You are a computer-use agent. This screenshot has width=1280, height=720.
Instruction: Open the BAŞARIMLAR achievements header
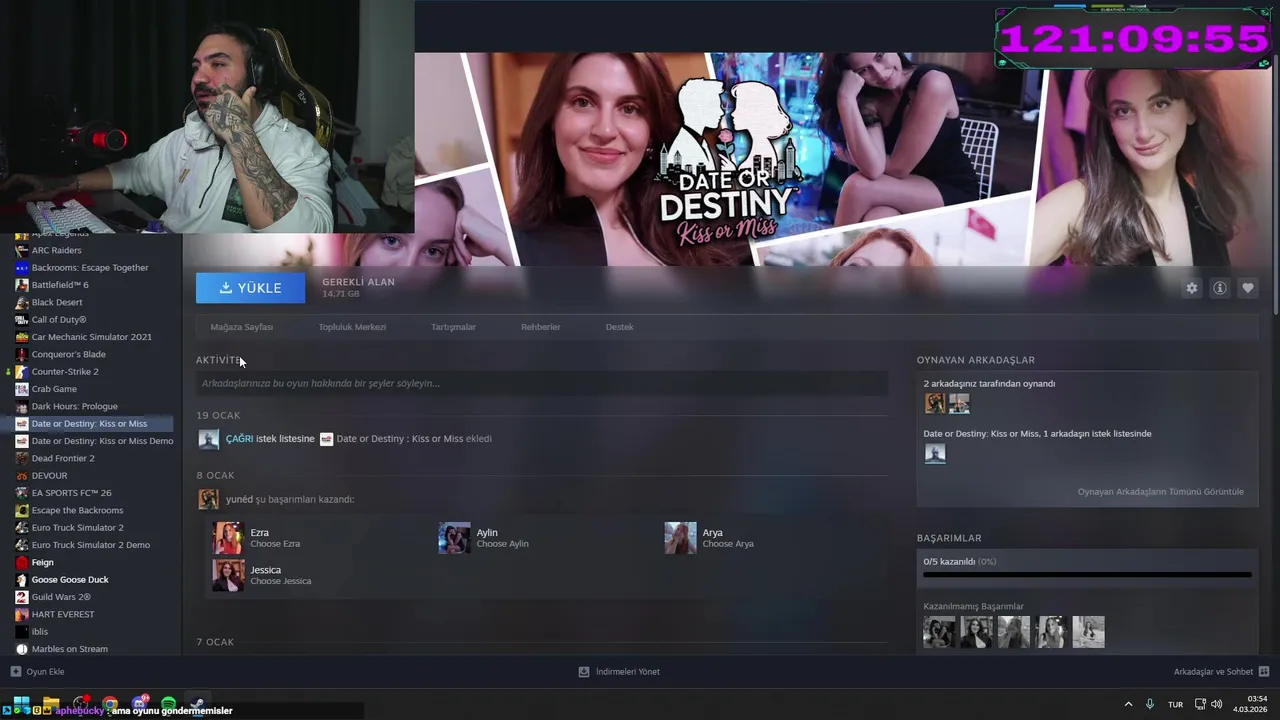tap(949, 538)
